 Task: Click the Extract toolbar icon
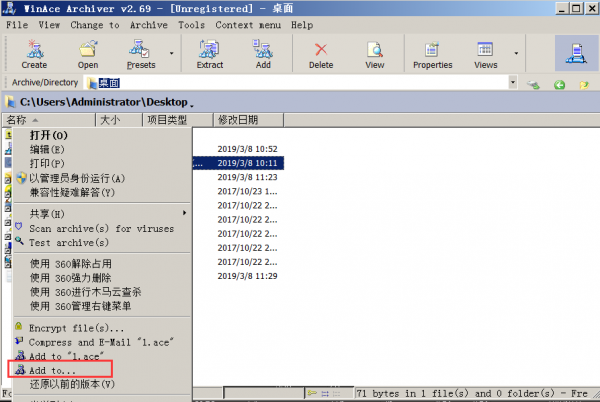210,52
